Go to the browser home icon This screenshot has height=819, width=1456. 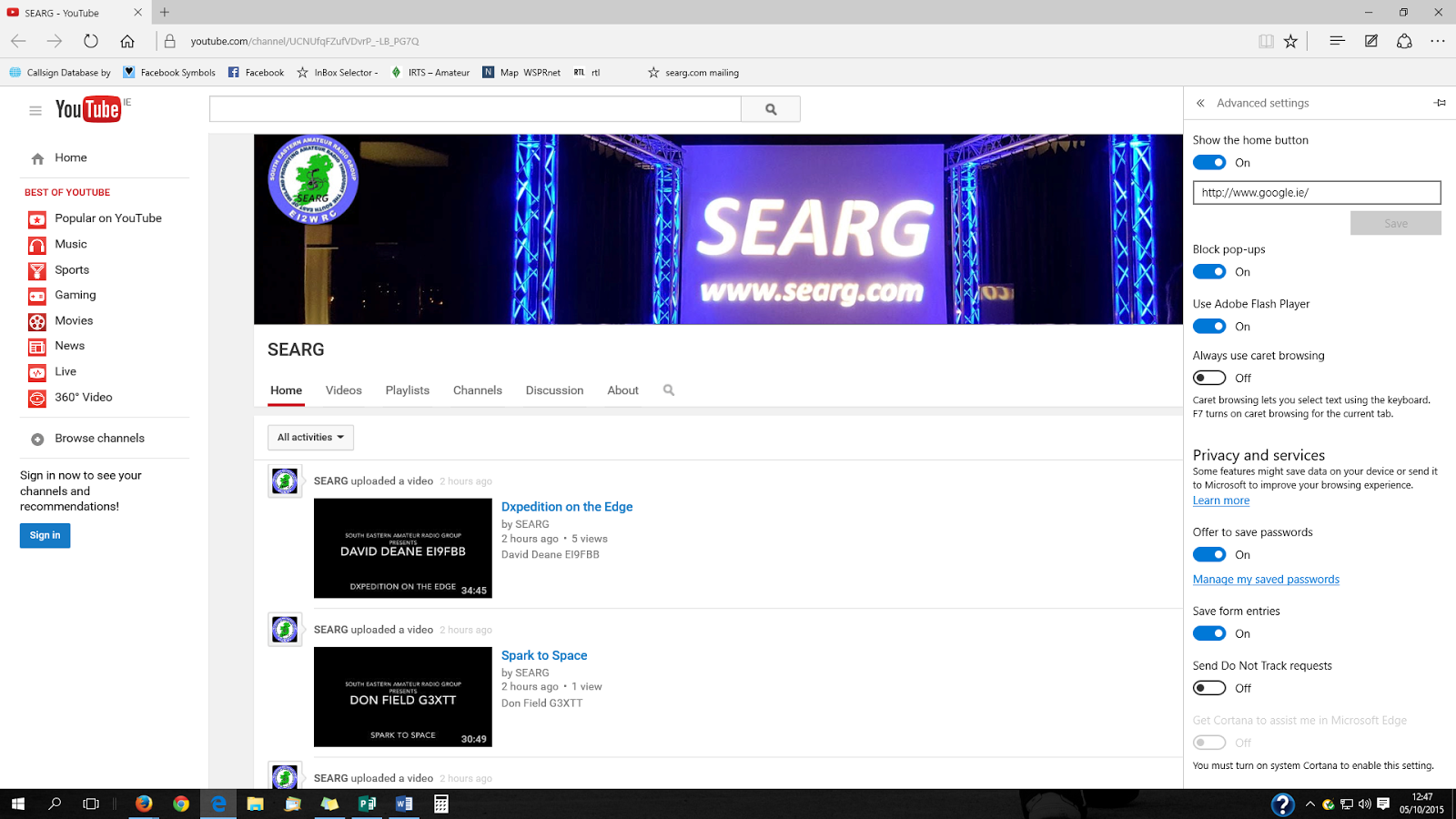(127, 41)
